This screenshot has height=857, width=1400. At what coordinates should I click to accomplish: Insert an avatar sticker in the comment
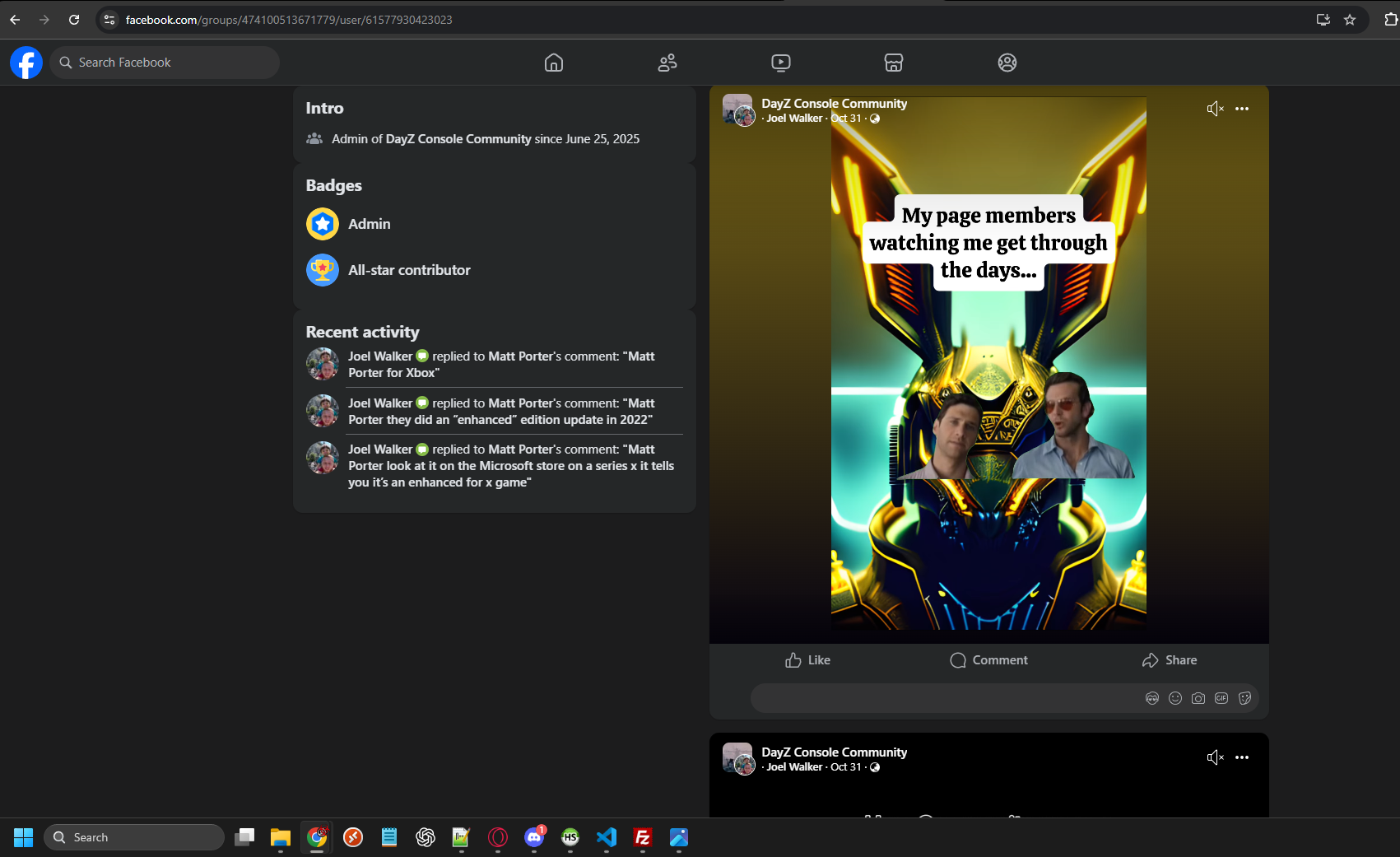click(x=1152, y=698)
